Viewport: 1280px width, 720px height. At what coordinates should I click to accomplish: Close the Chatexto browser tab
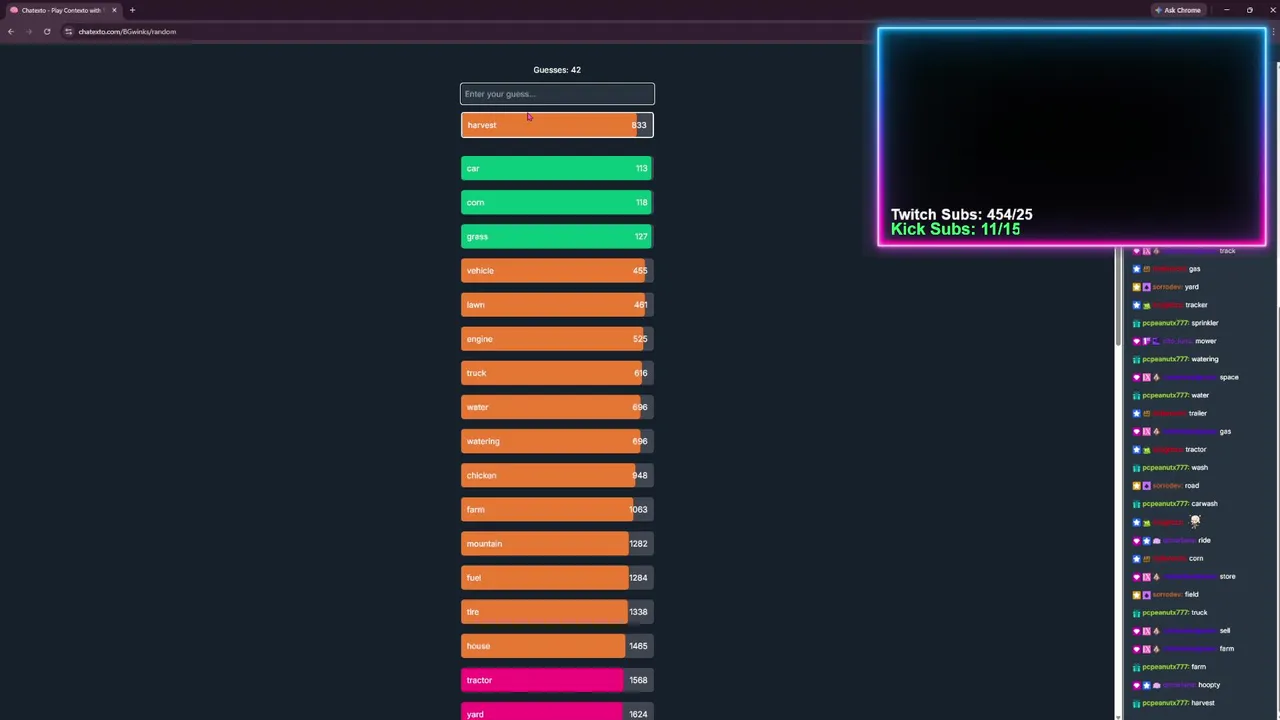[114, 10]
